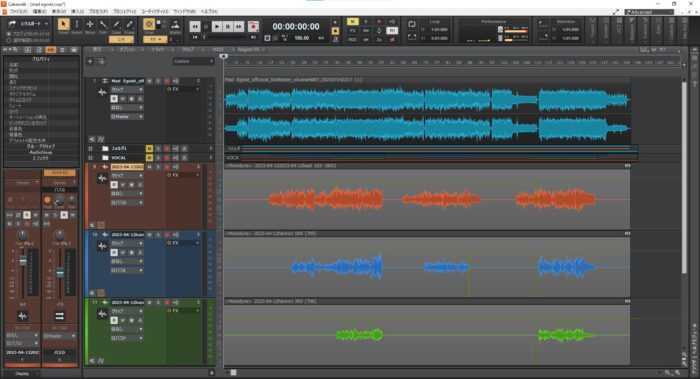This screenshot has height=379, width=700.
Task: Open the 挿入 (Insert) menu
Action: click(77, 11)
